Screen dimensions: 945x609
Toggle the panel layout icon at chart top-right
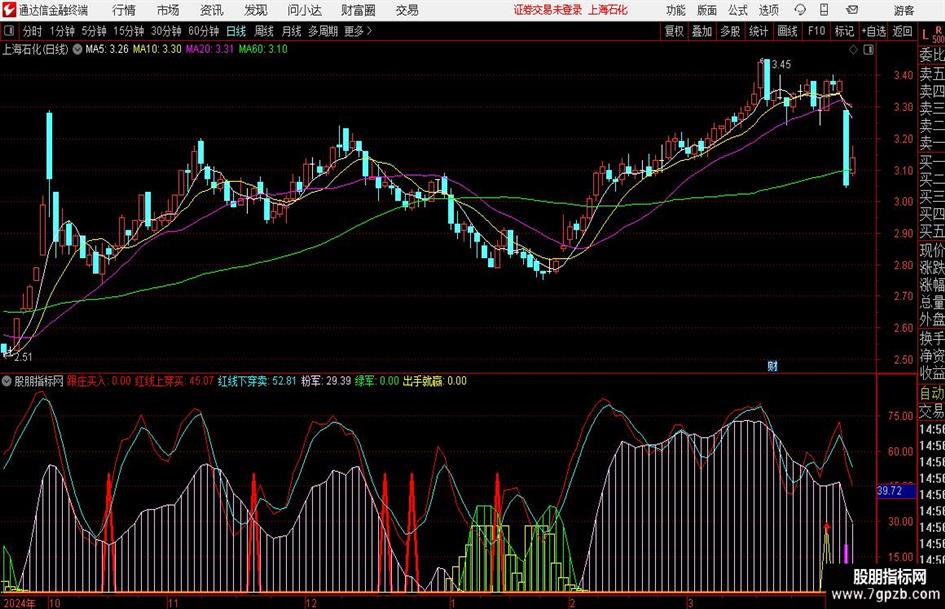(868, 50)
